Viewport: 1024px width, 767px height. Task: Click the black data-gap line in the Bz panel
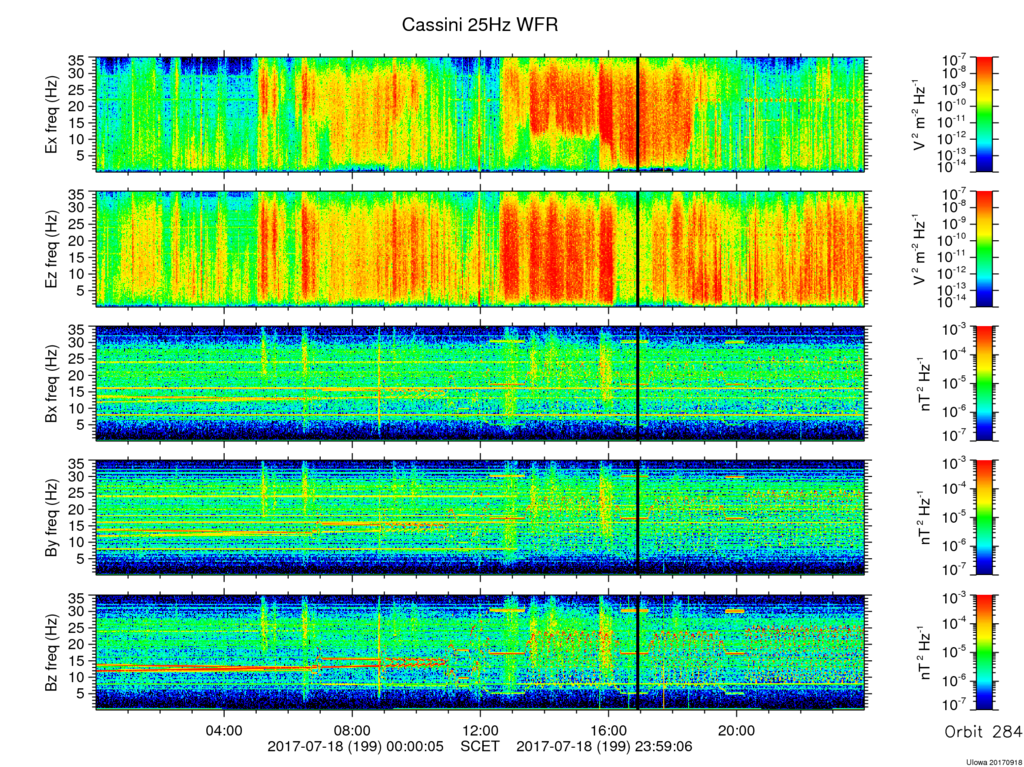[x=638, y=652]
